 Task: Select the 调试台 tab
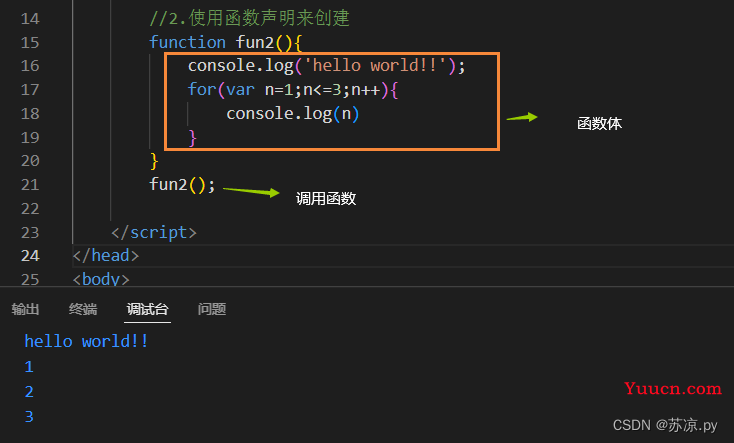[x=147, y=309]
